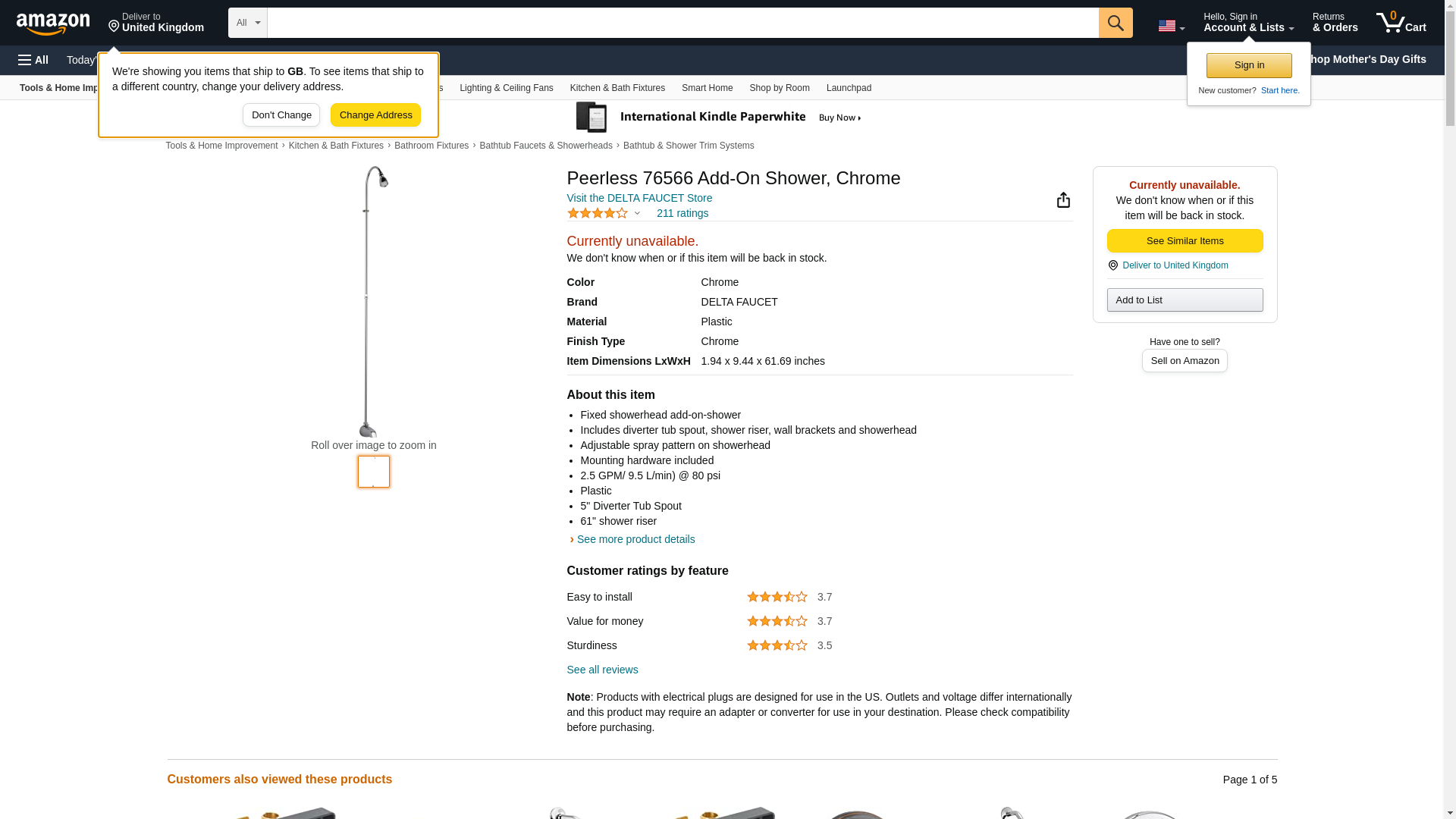Click the US flag language selector

pos(1171,26)
